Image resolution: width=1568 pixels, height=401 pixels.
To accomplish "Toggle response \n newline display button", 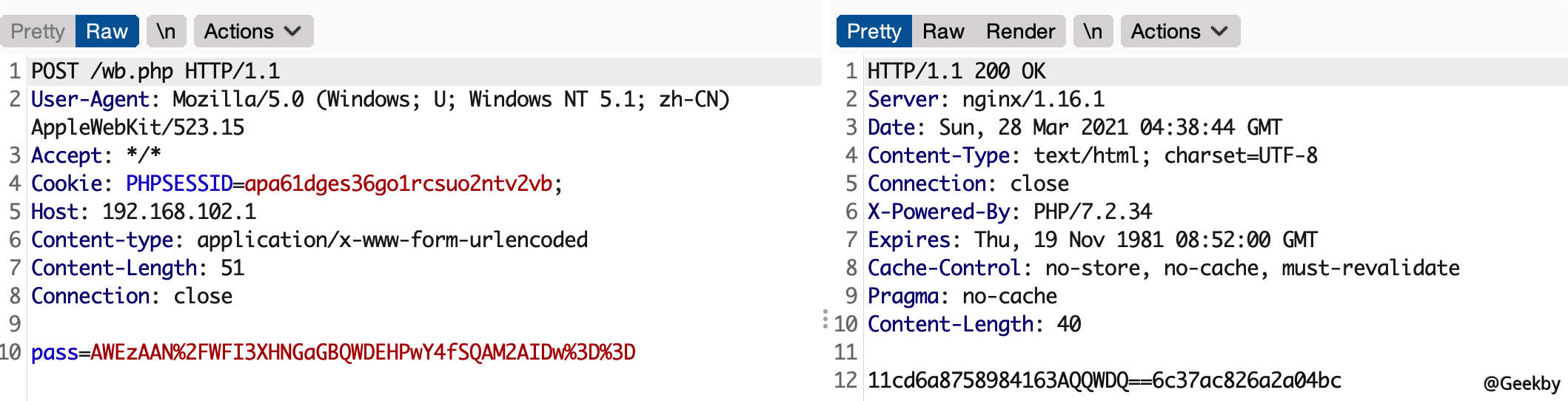I will pyautogui.click(x=1093, y=31).
